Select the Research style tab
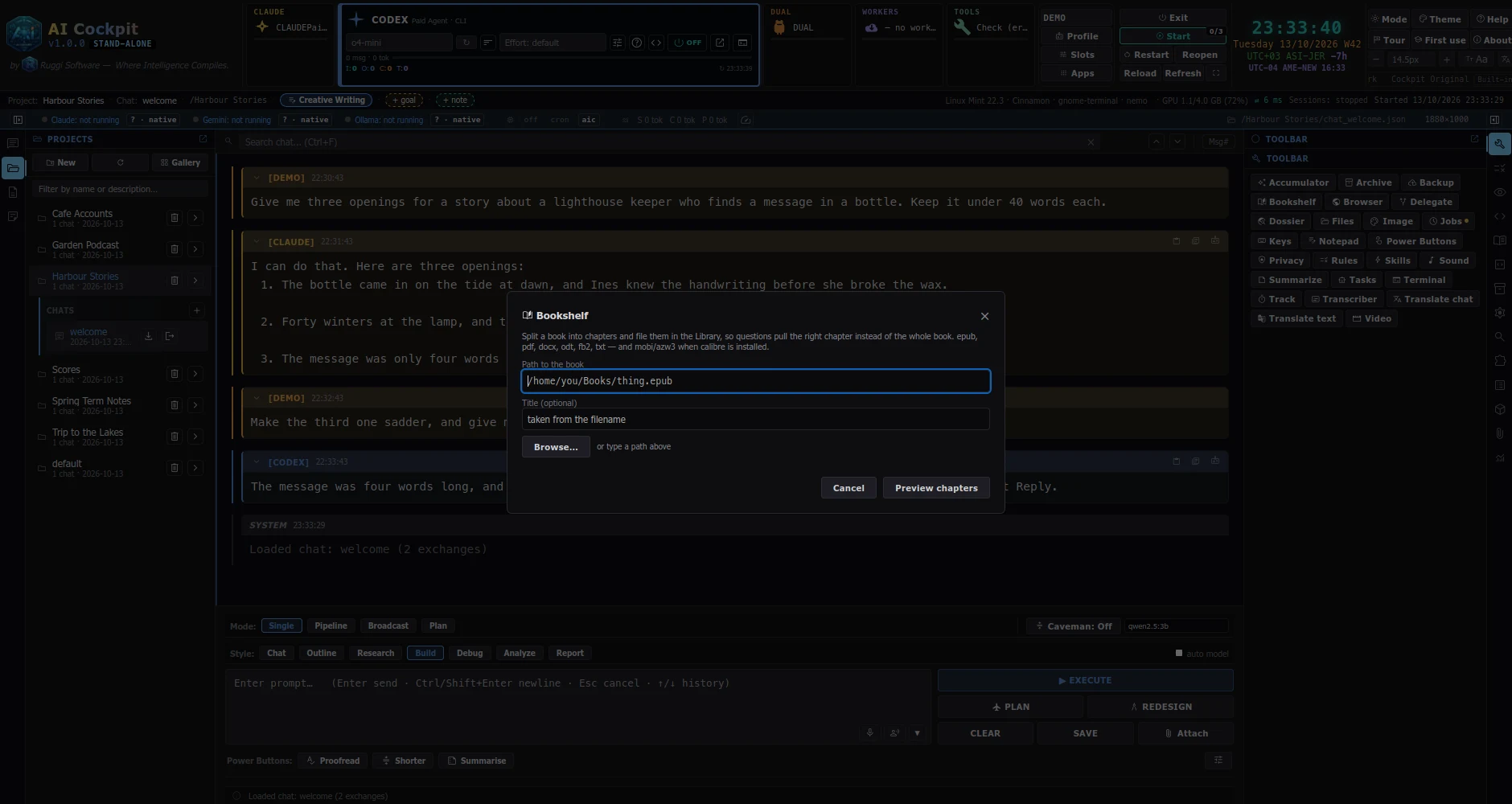The width and height of the screenshot is (1512, 804). [376, 653]
